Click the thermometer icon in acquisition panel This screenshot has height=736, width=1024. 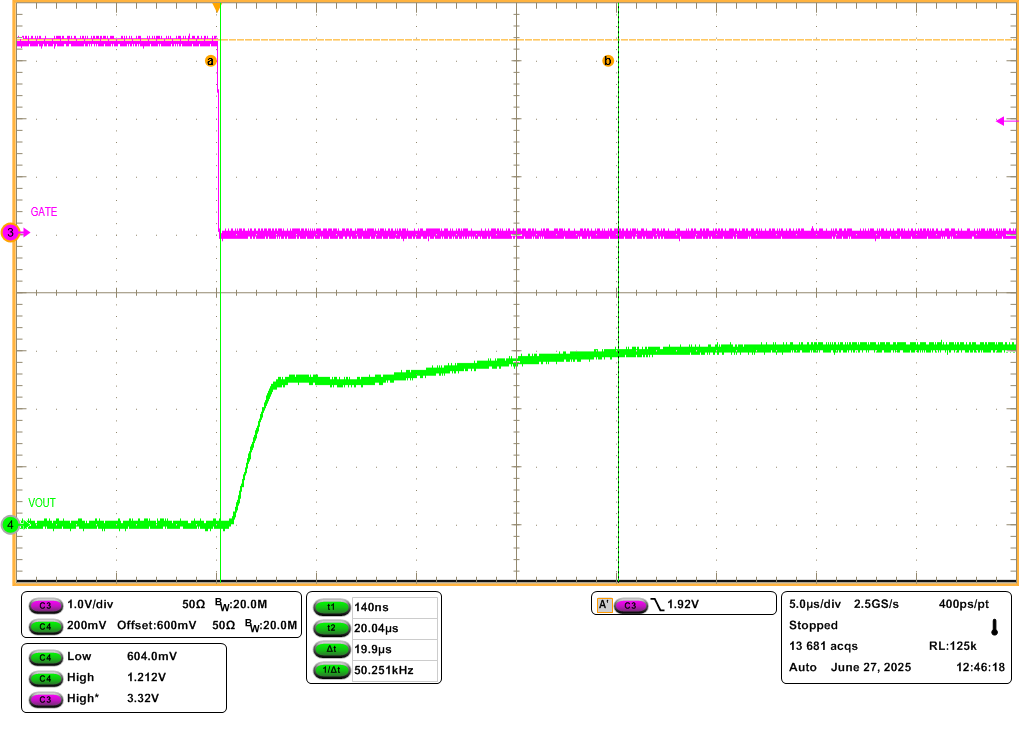coord(994,628)
